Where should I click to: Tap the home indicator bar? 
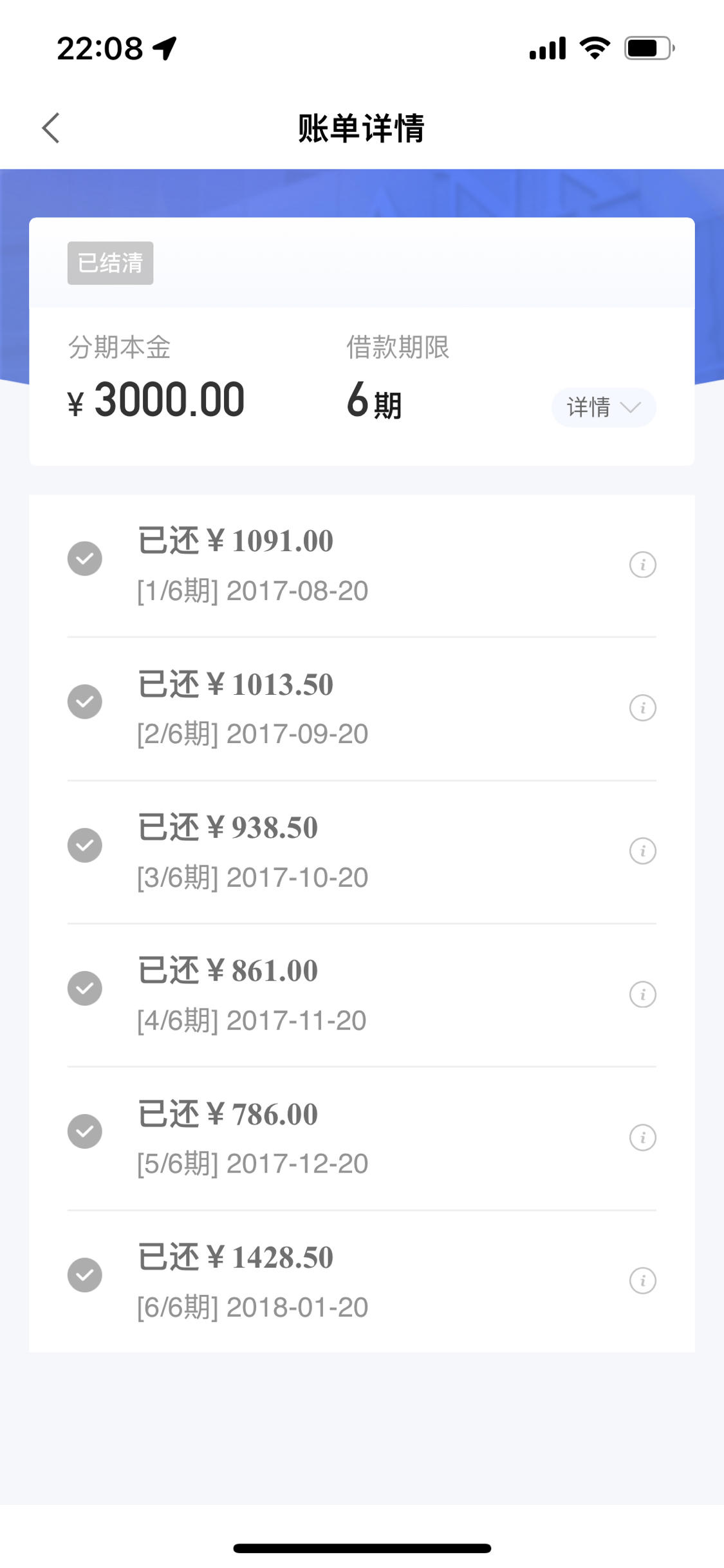pyautogui.click(x=362, y=1548)
